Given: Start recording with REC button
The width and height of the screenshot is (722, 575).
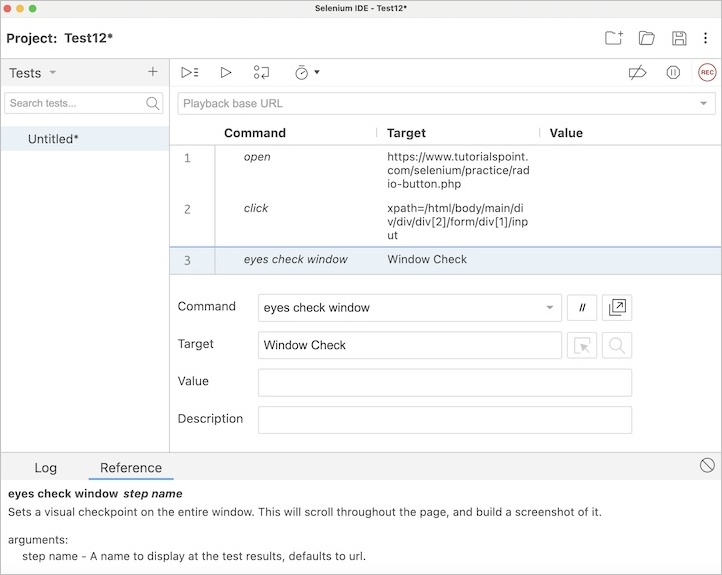Looking at the screenshot, I should pos(707,72).
